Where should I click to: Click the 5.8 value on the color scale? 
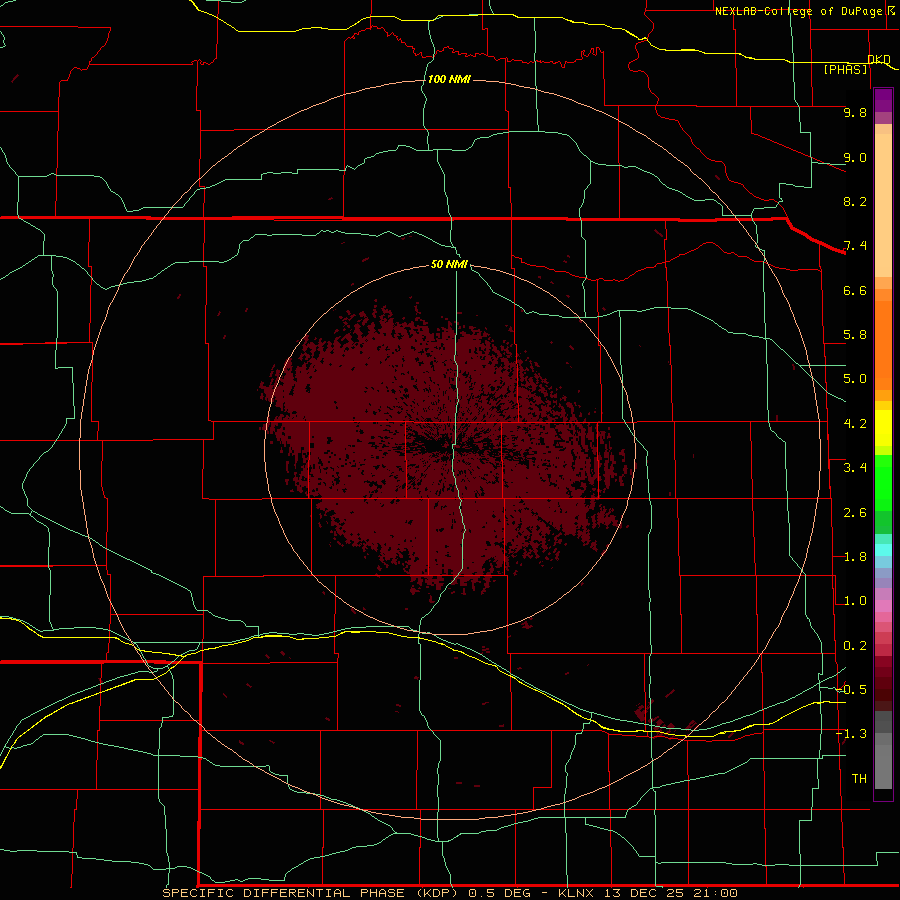(855, 335)
